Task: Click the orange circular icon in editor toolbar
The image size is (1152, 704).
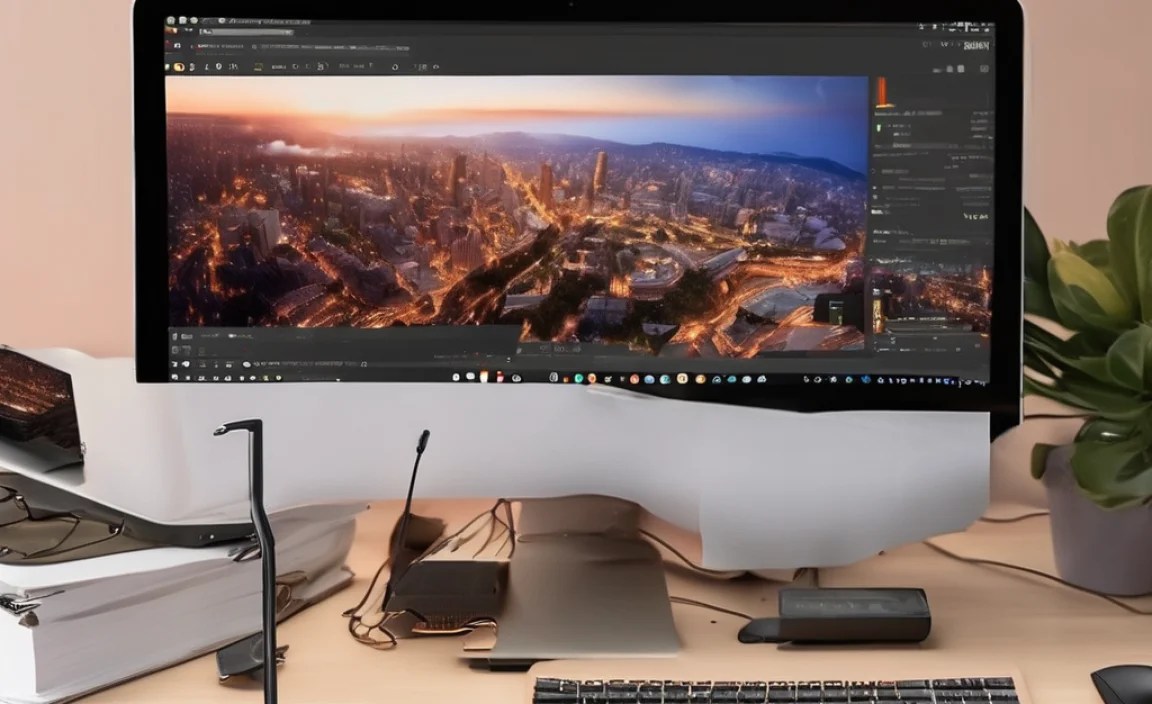Action: [x=178, y=67]
